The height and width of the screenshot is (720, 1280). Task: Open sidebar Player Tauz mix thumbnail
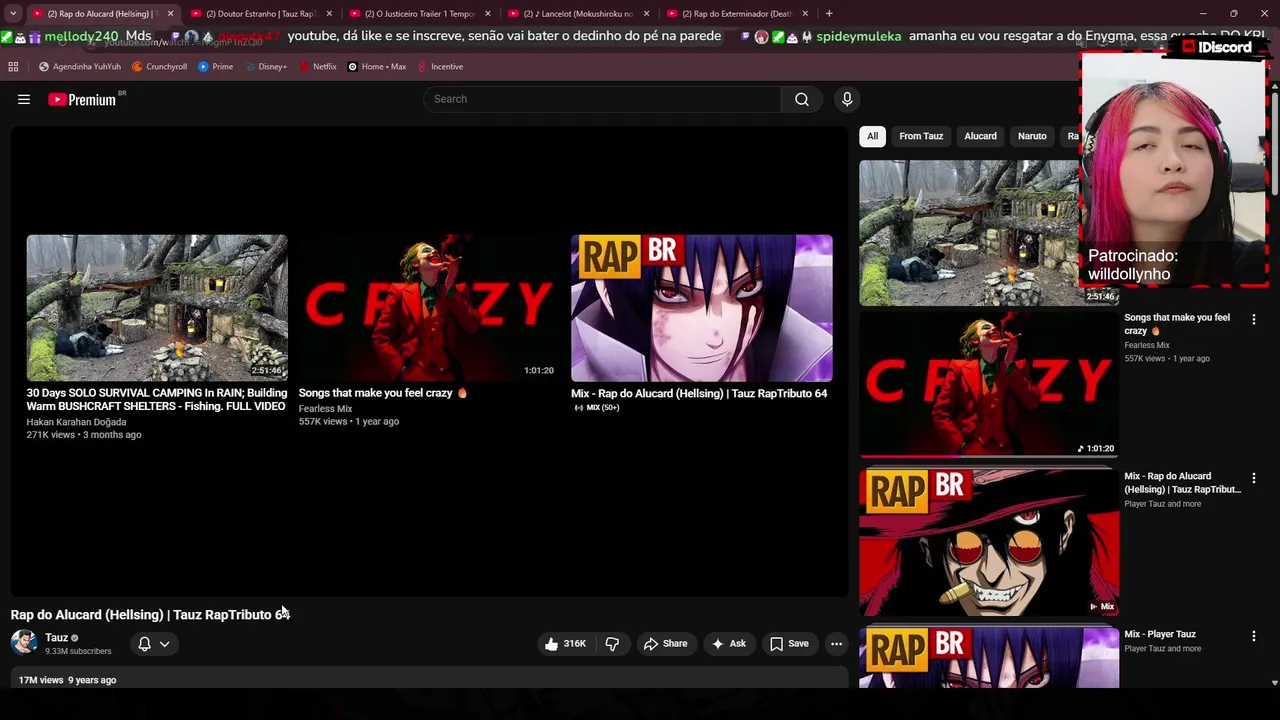[x=989, y=658]
